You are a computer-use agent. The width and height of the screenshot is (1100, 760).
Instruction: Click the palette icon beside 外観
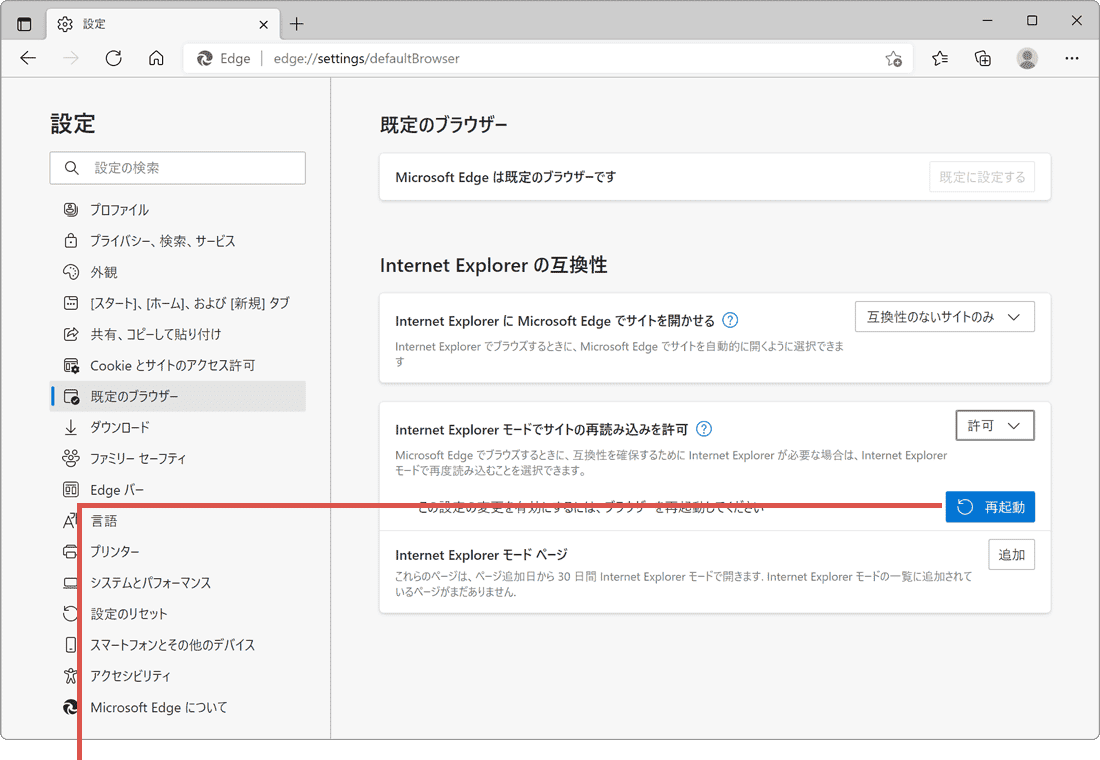pos(71,272)
